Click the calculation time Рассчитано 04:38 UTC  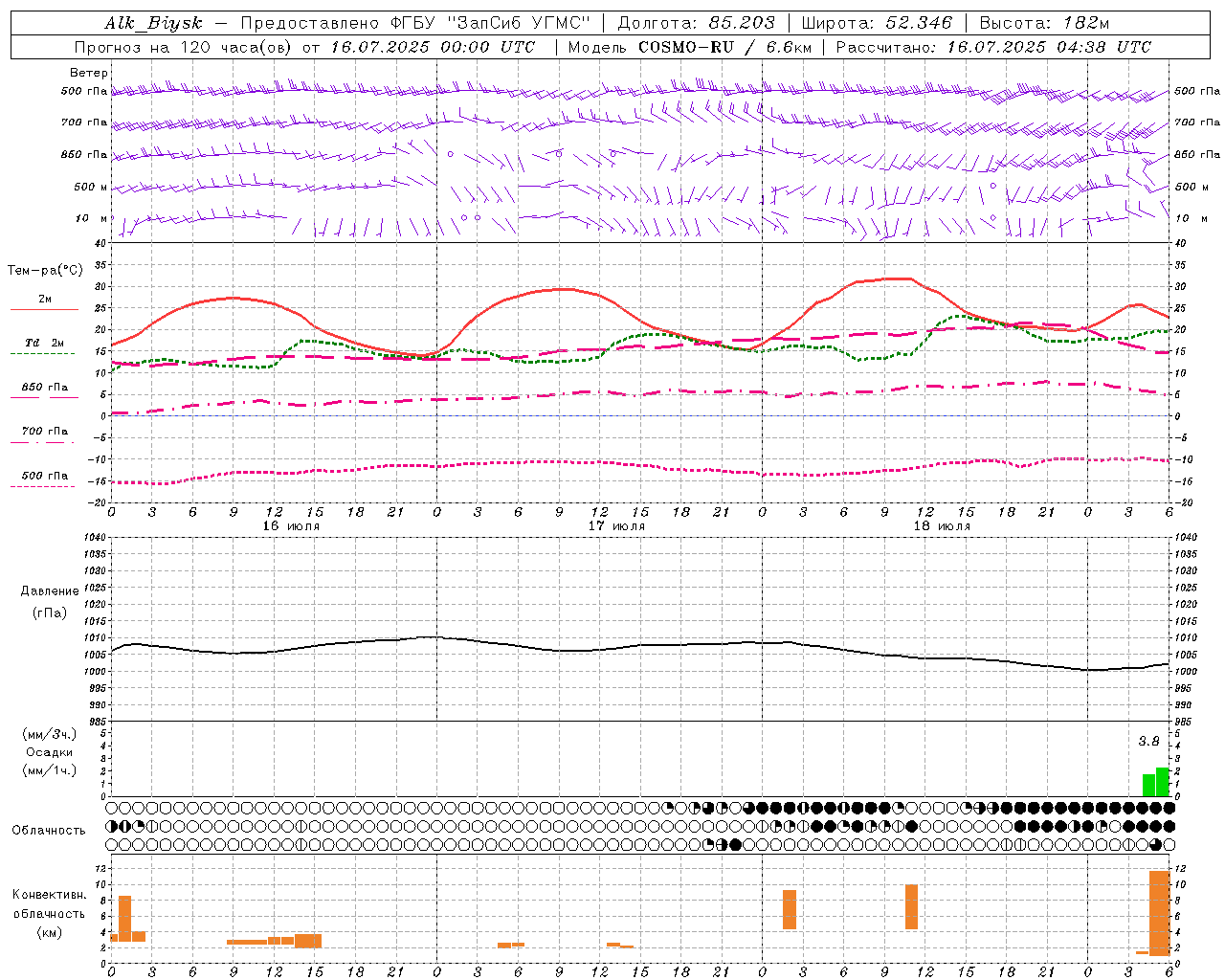point(993,47)
